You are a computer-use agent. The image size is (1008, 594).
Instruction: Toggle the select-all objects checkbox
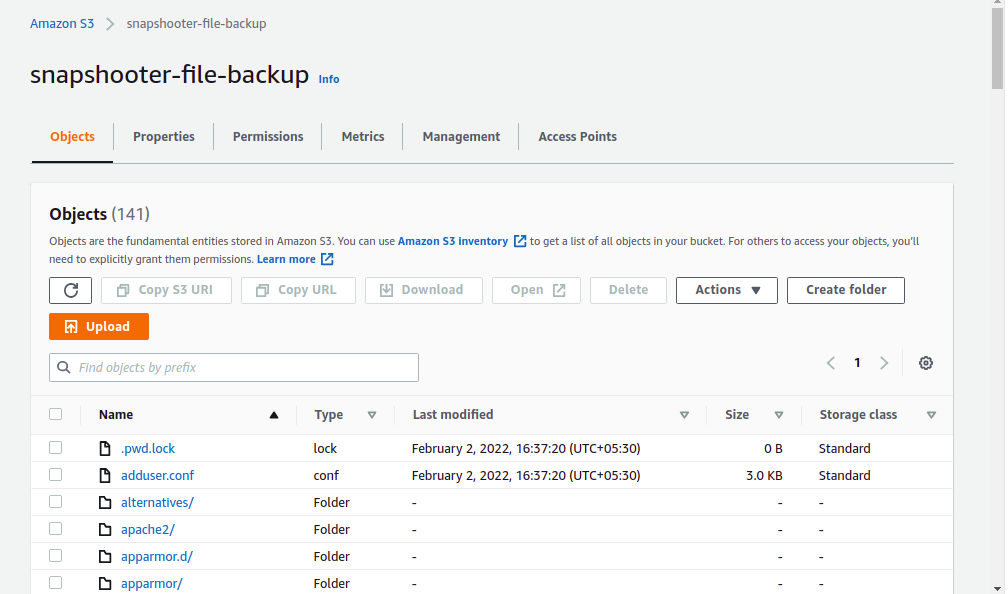point(56,414)
